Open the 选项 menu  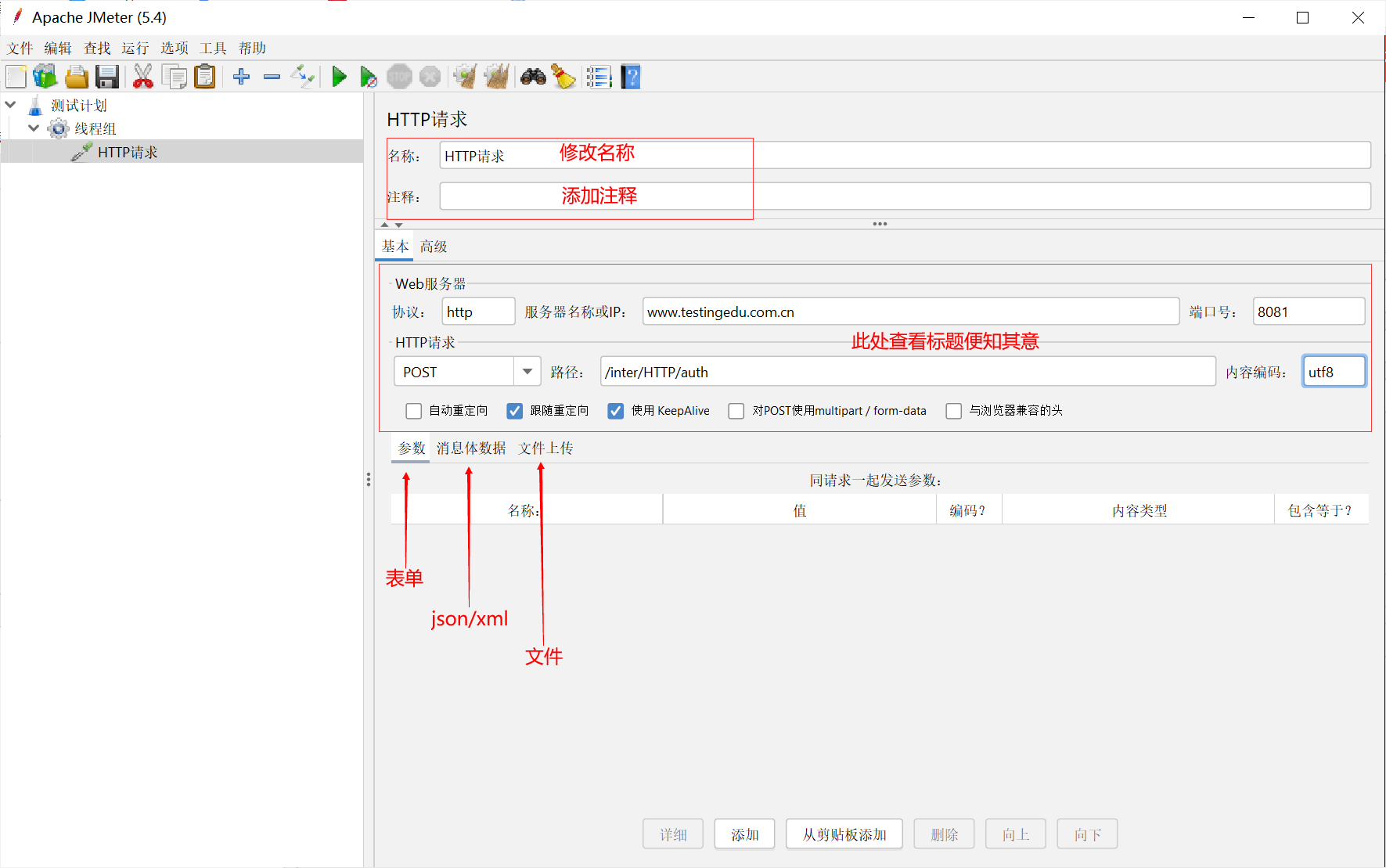tap(175, 49)
